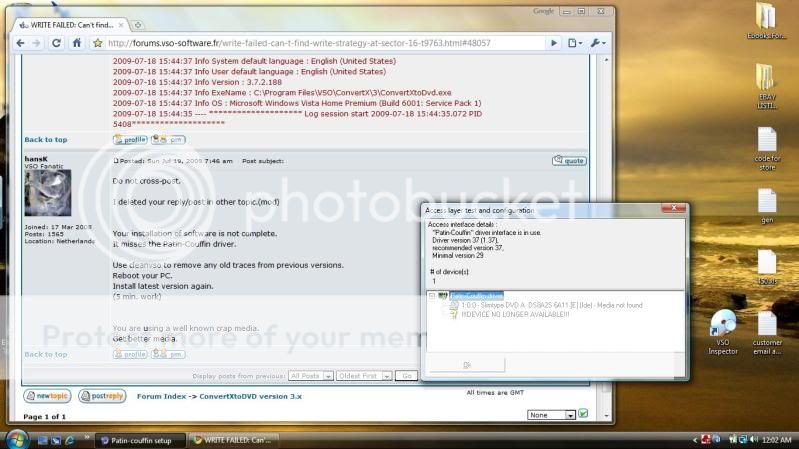Viewport: 799px width, 449px height.
Task: Open the VSO Inspector desktop icon
Action: click(x=722, y=325)
